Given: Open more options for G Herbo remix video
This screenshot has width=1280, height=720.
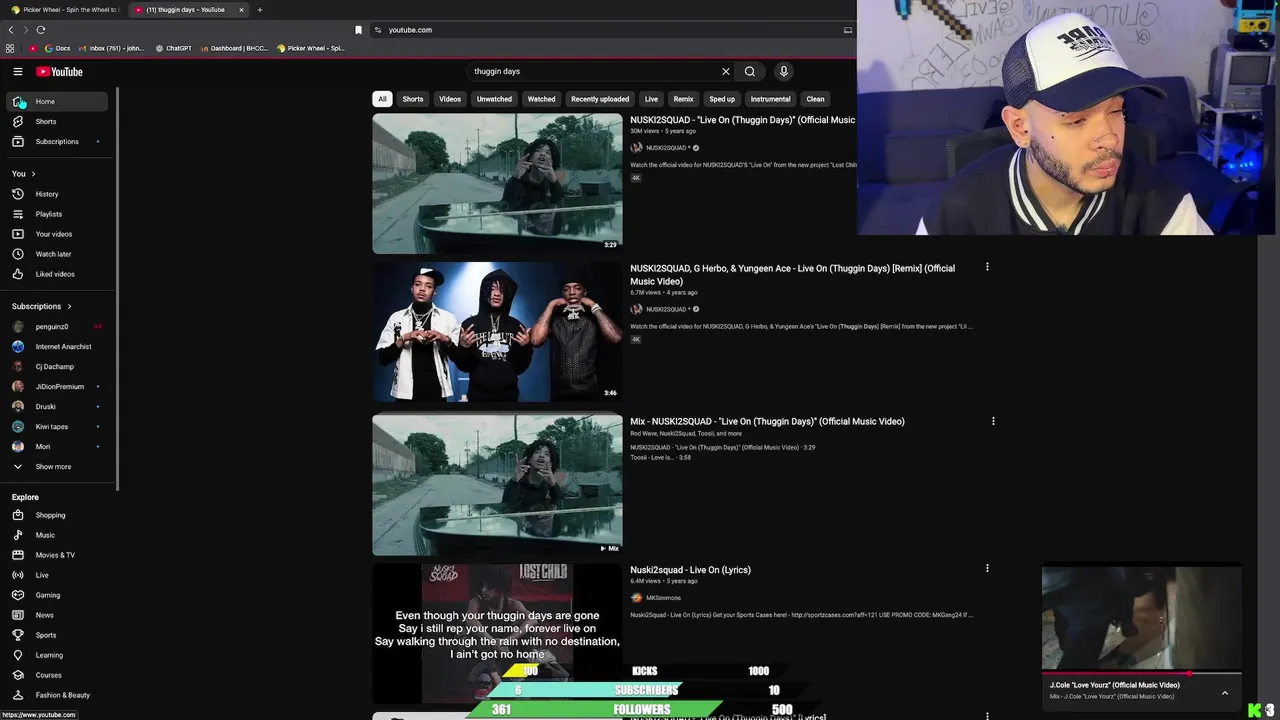Looking at the screenshot, I should coord(987,267).
